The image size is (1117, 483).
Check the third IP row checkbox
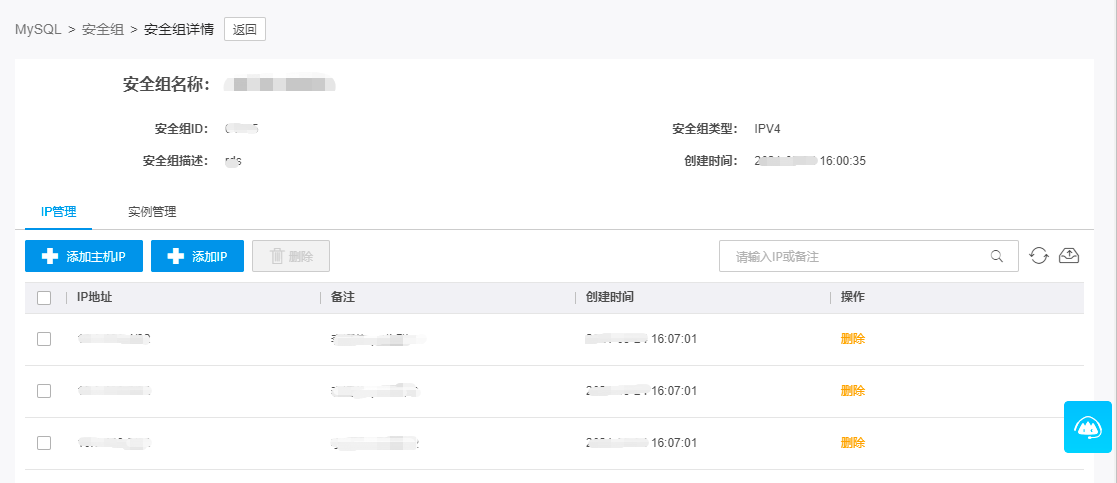tap(44, 443)
